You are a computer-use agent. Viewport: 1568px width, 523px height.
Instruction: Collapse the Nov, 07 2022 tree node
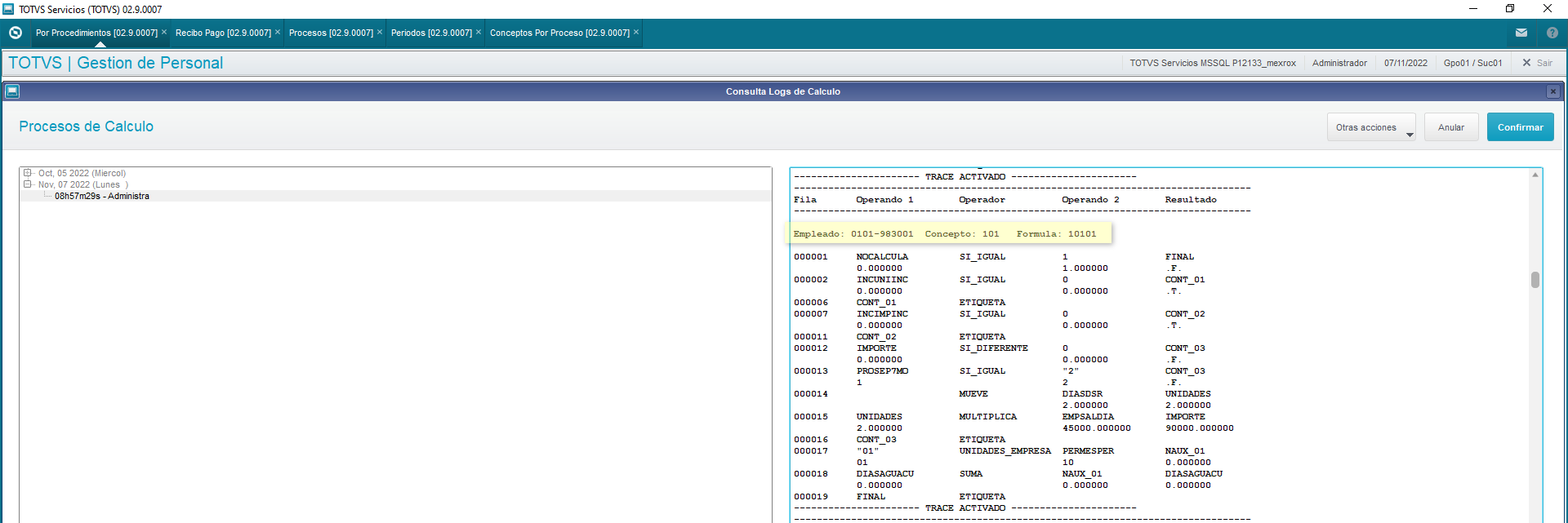(27, 184)
